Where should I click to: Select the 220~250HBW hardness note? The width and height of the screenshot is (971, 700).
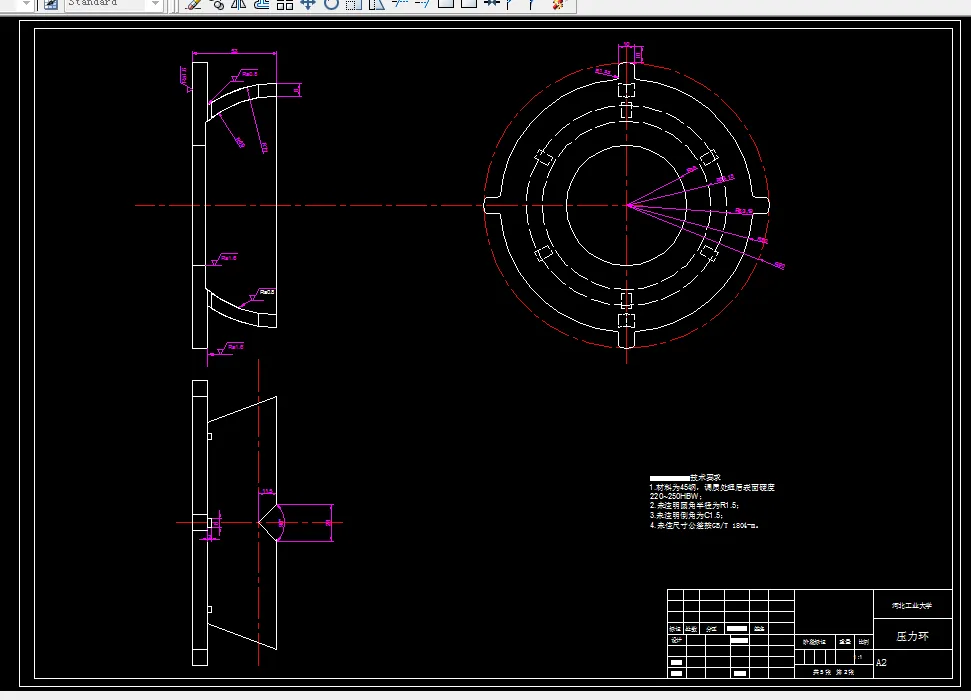pyautogui.click(x=675, y=496)
